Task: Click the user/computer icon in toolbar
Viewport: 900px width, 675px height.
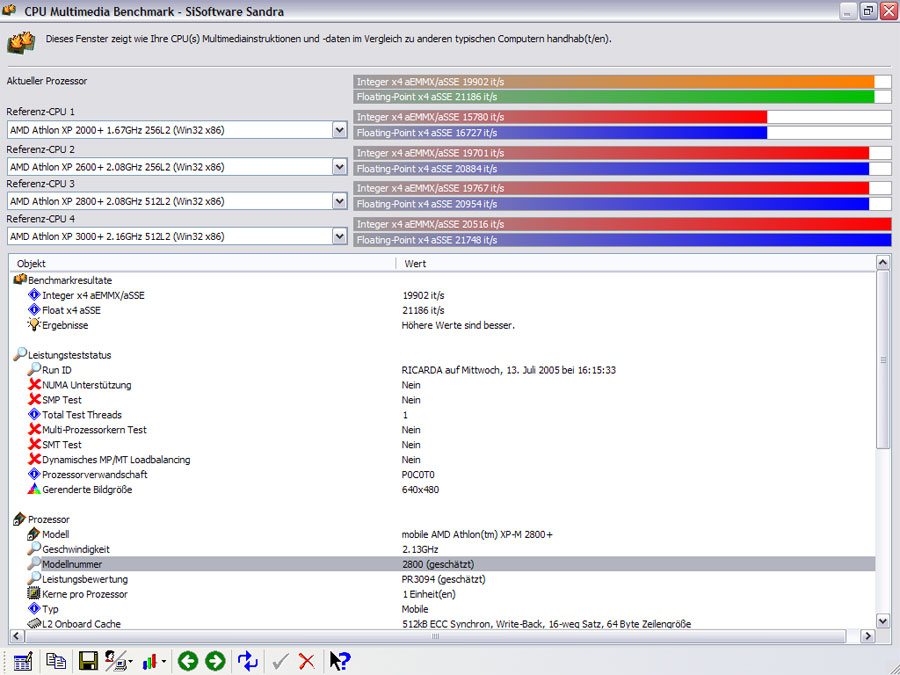Action: tap(115, 661)
